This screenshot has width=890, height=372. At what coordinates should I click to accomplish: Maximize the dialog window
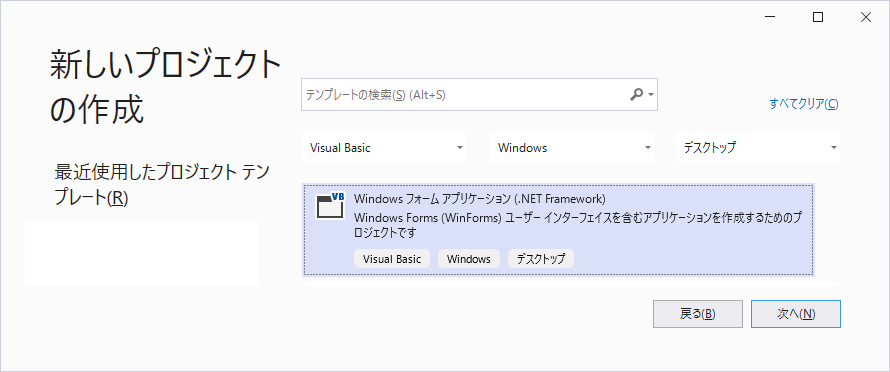point(818,18)
